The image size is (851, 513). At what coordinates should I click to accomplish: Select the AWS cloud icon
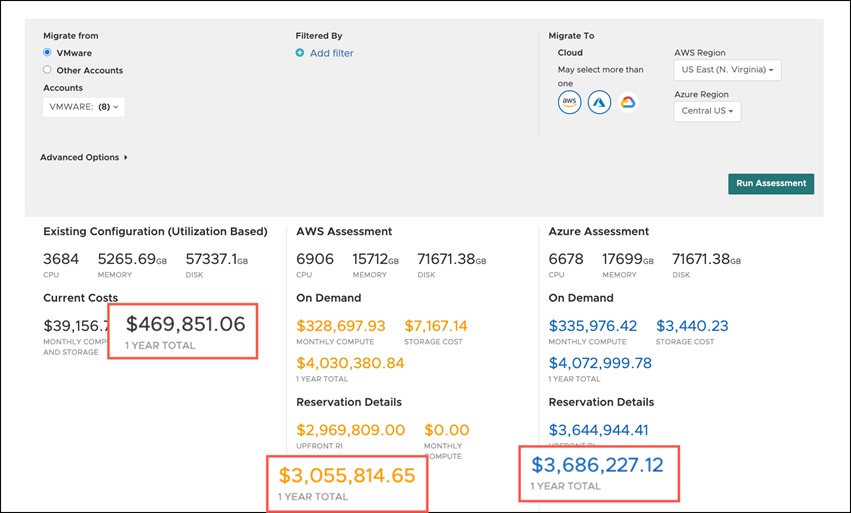pos(569,102)
